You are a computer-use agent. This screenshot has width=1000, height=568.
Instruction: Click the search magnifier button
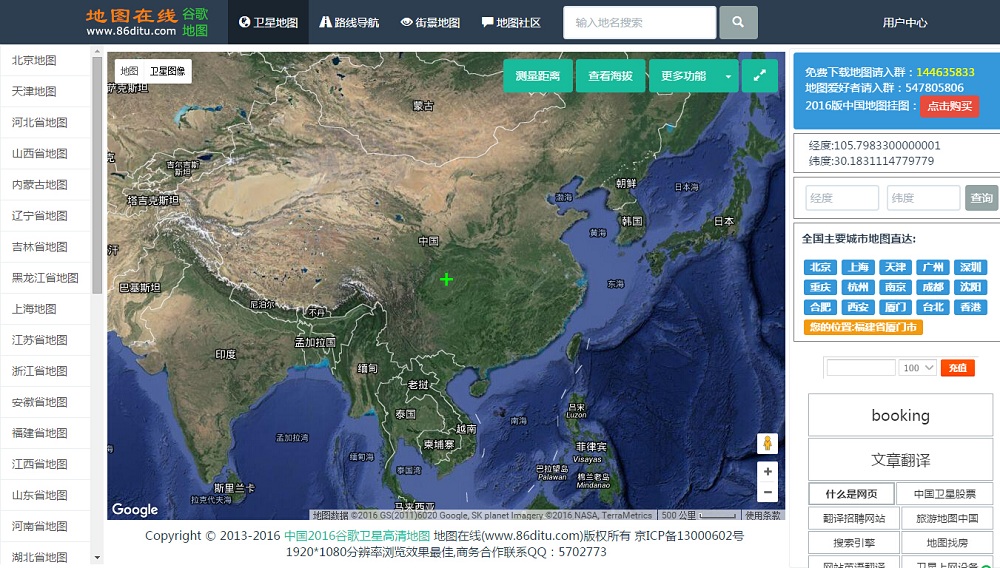point(738,22)
